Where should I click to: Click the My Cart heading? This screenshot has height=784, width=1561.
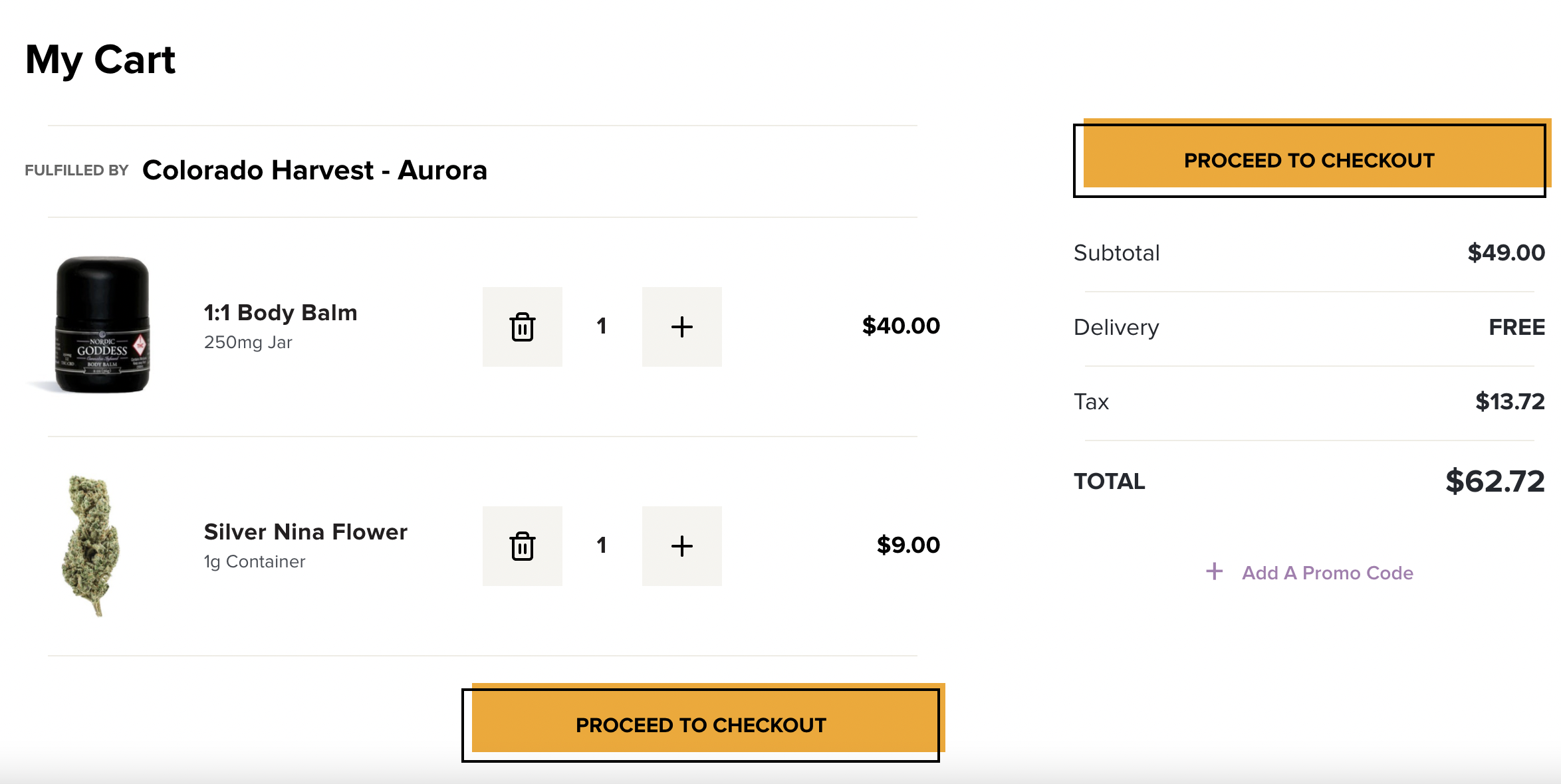100,60
